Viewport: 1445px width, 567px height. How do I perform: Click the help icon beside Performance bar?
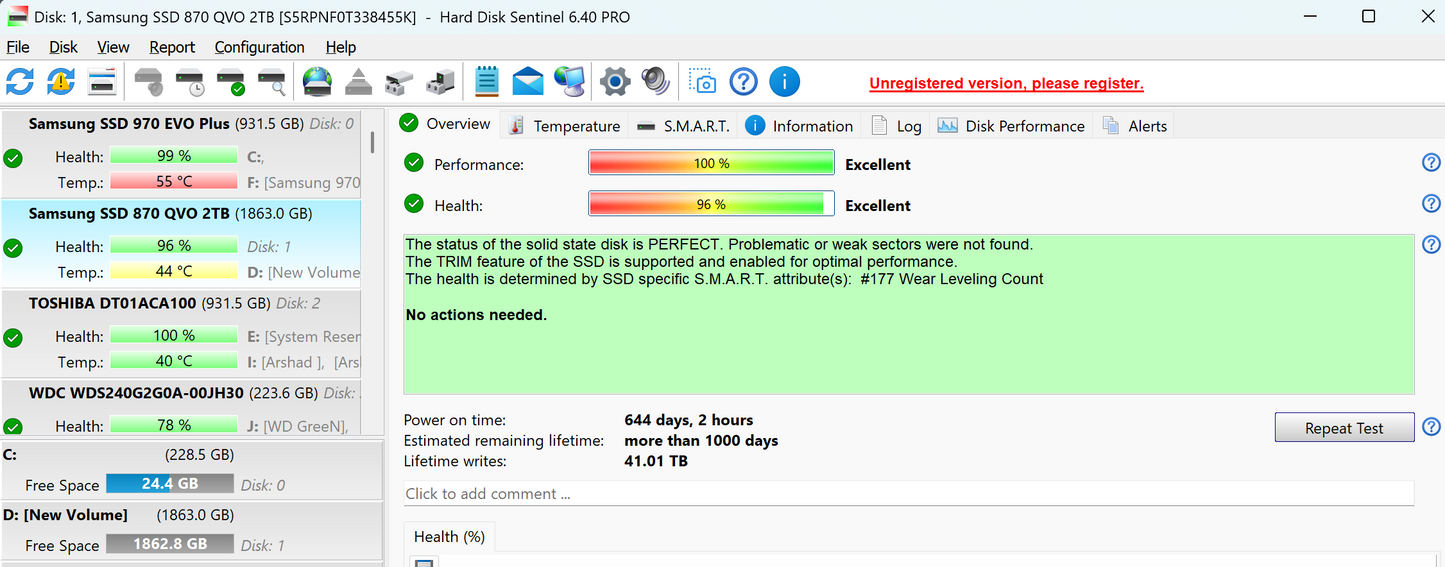coord(1431,163)
